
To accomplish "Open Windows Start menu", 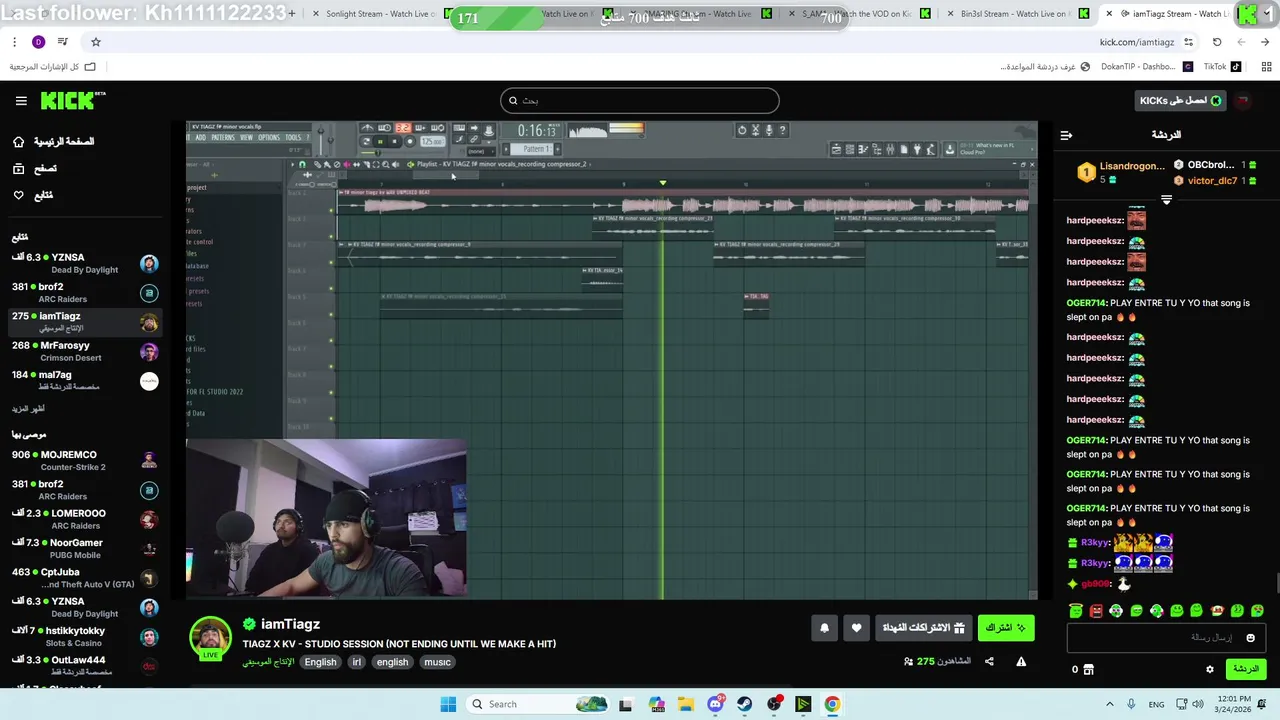I will (x=448, y=704).
